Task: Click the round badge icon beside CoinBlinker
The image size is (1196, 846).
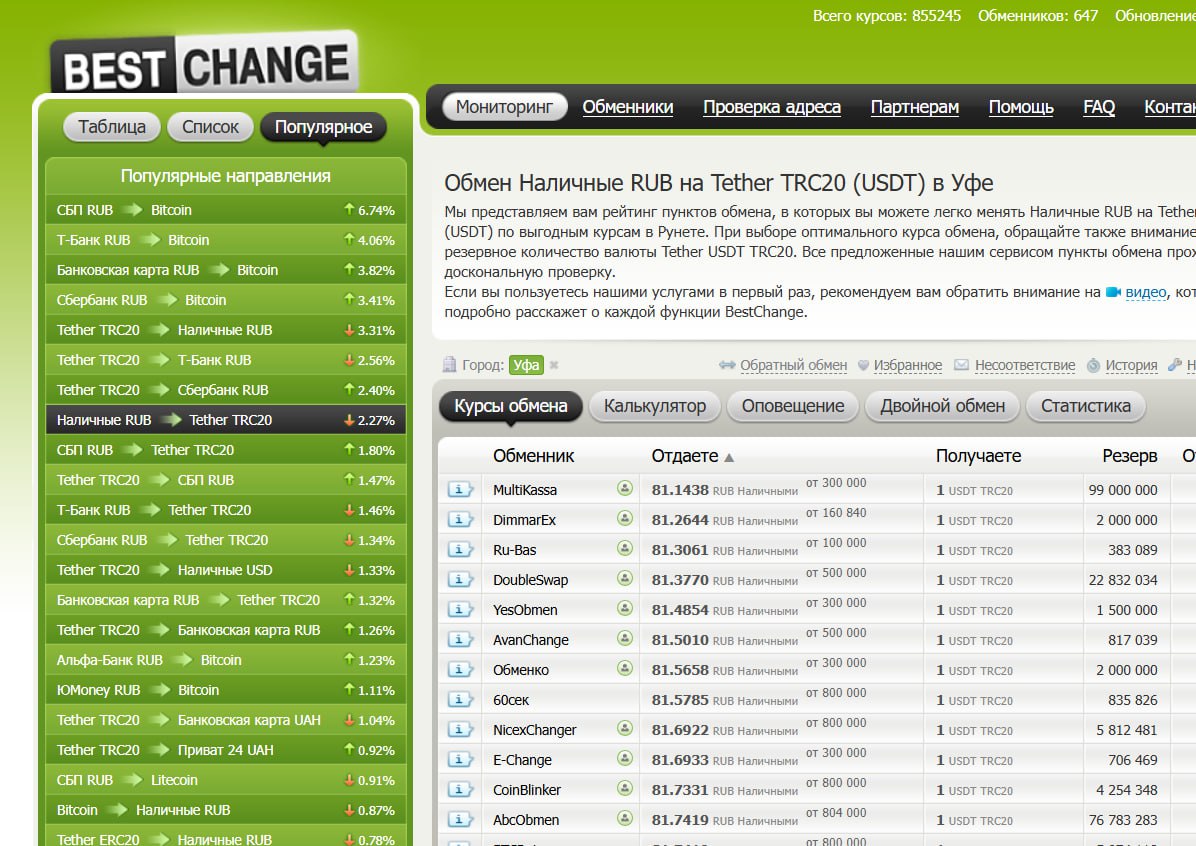Action: (x=625, y=788)
